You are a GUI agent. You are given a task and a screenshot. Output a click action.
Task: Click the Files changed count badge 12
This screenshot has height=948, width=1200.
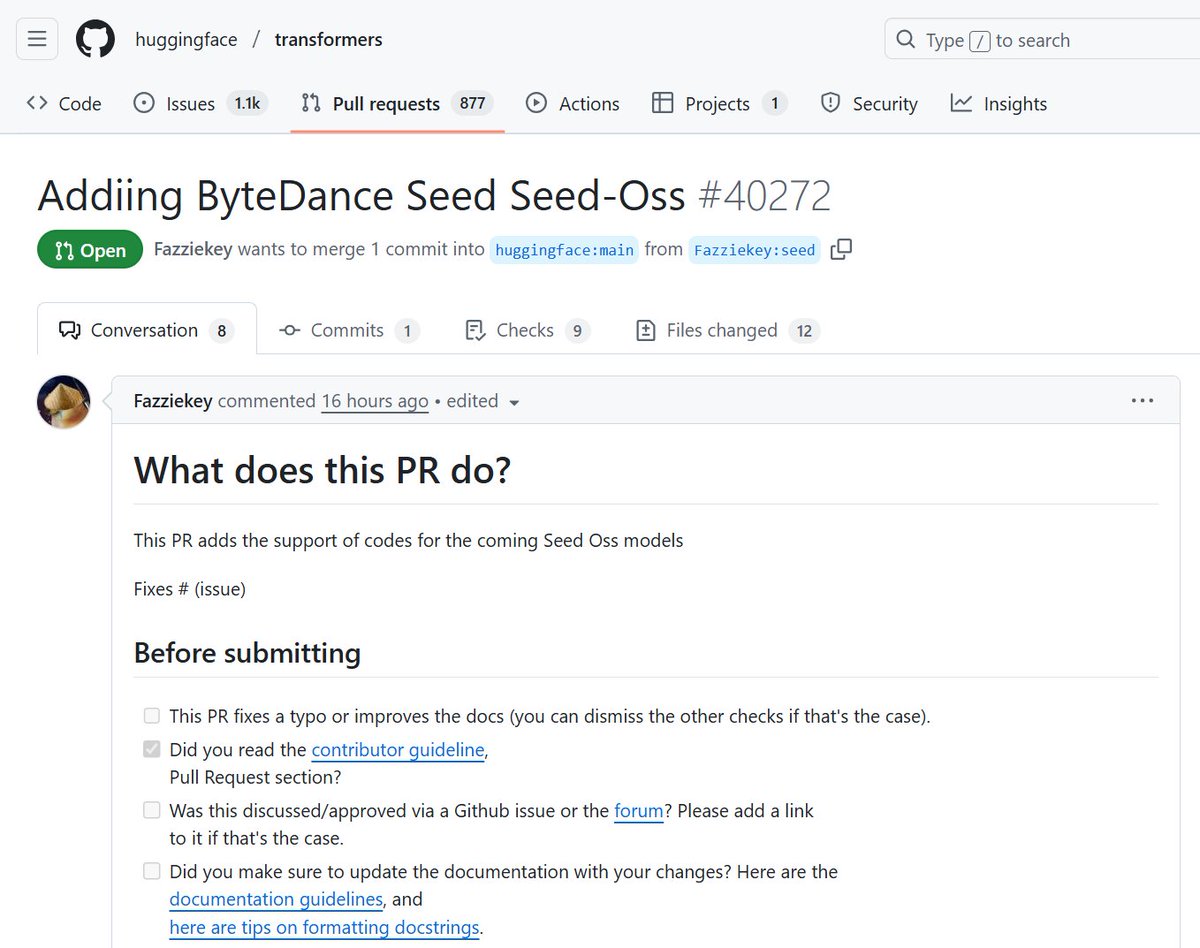click(804, 331)
